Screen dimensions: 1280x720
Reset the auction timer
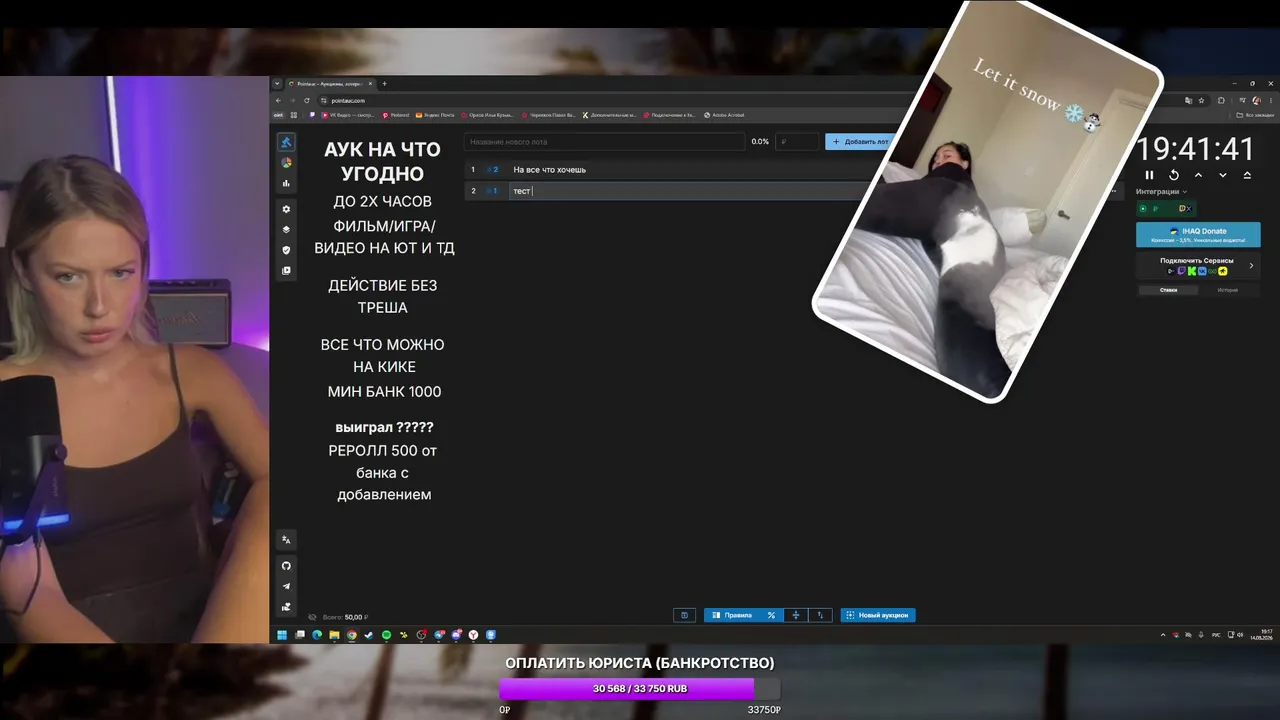coord(1174,175)
